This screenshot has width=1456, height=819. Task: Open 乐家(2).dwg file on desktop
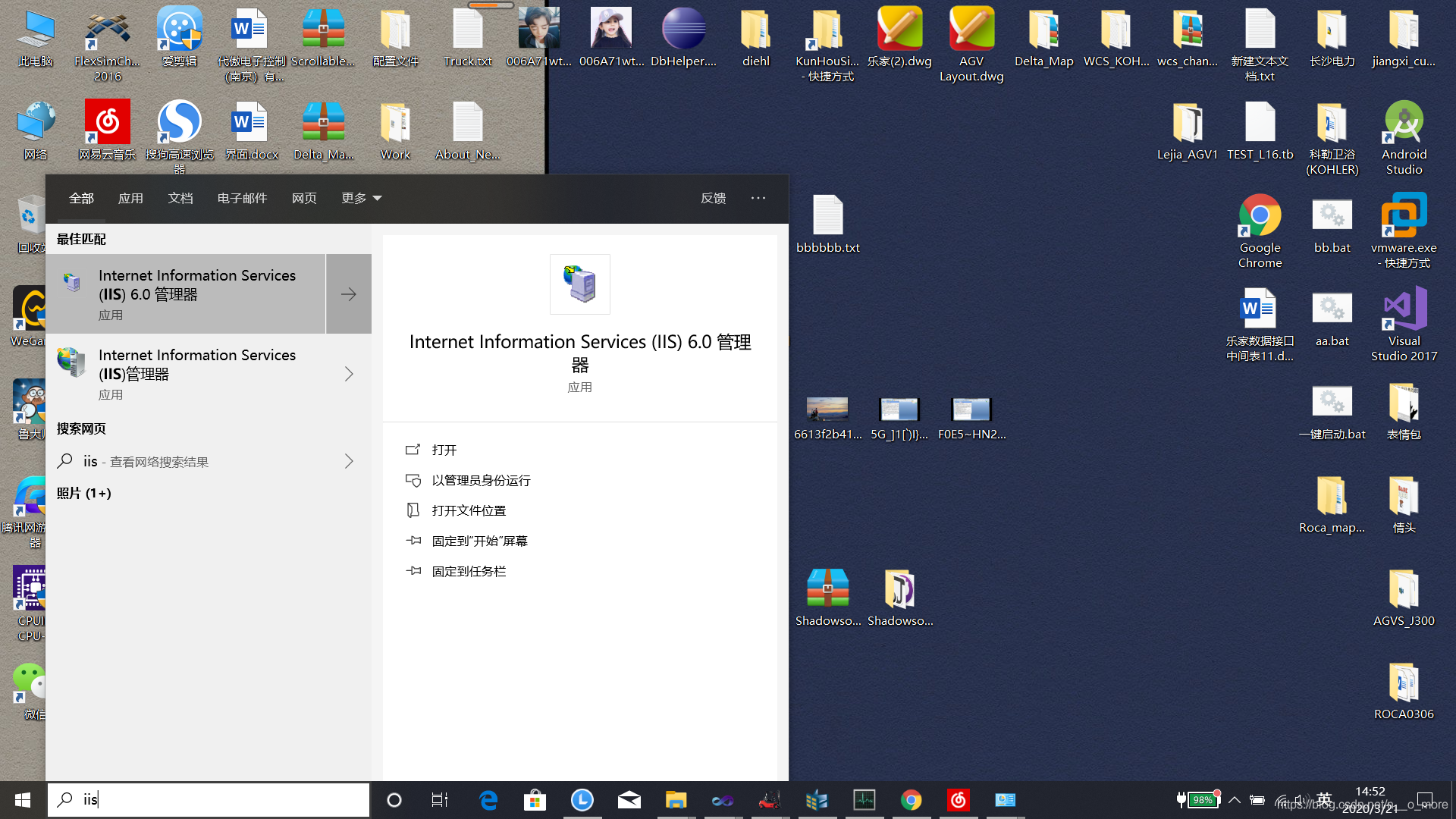click(x=899, y=37)
